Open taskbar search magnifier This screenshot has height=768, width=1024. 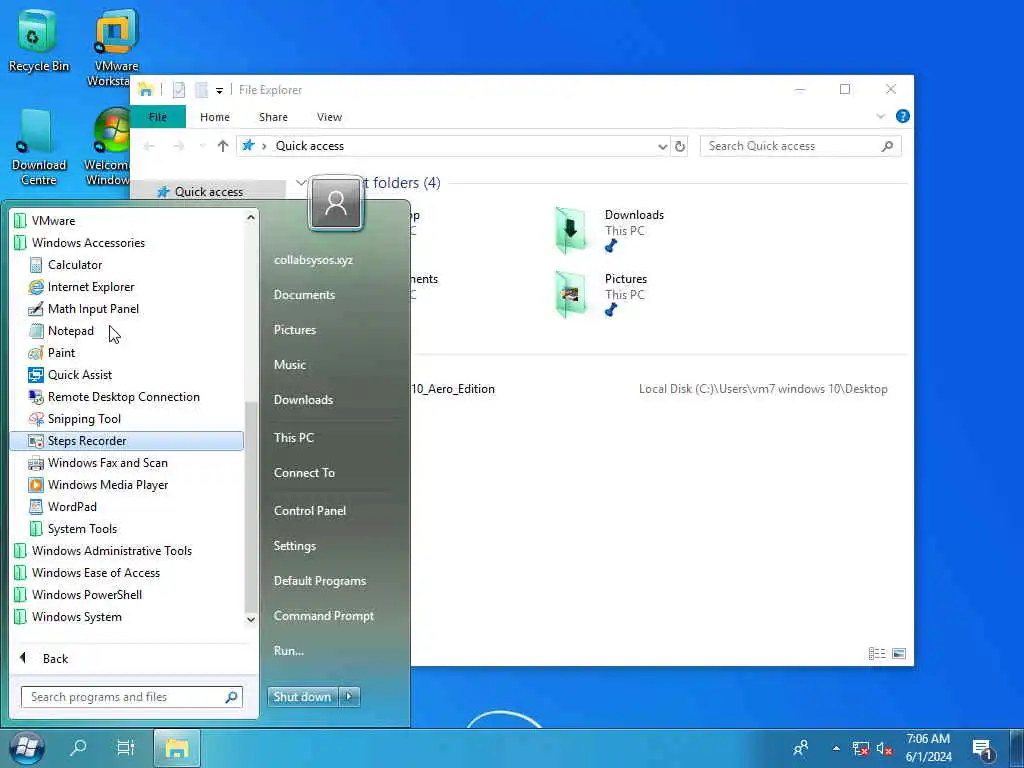[x=78, y=748]
